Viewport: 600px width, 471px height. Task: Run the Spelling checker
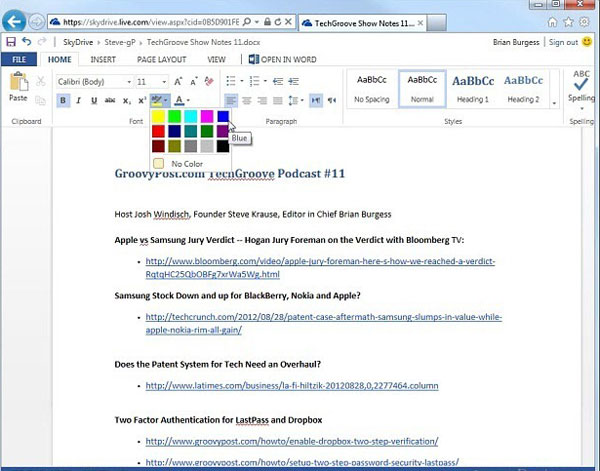click(x=581, y=86)
